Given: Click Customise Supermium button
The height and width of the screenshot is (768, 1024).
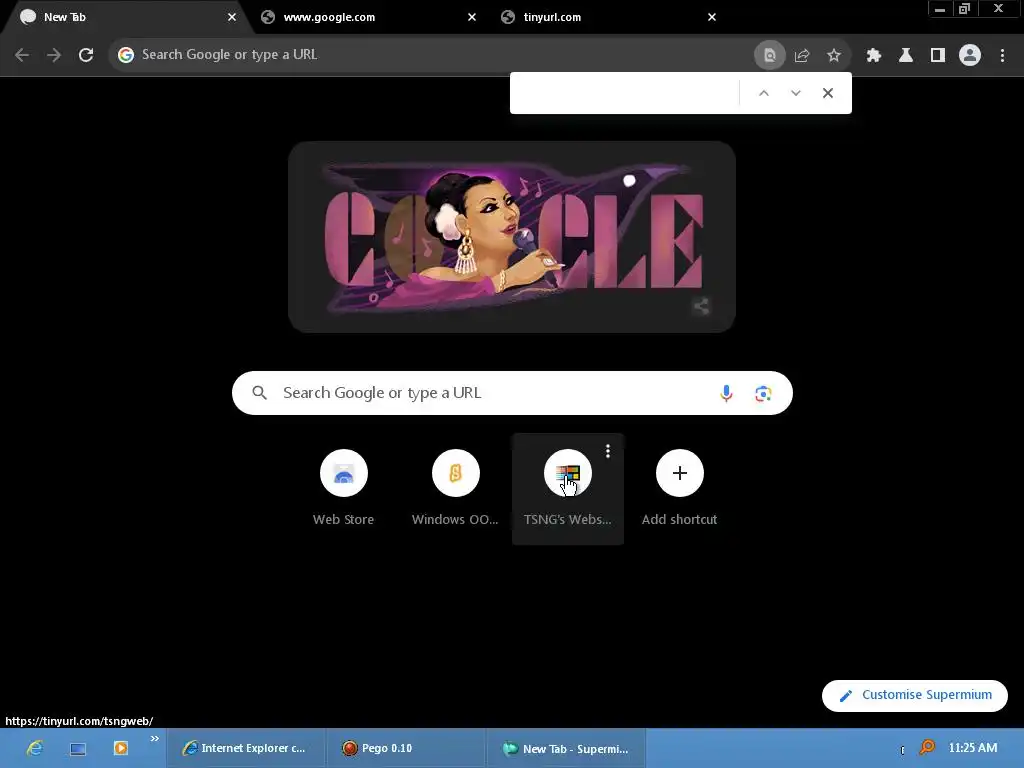Looking at the screenshot, I should (914, 696).
